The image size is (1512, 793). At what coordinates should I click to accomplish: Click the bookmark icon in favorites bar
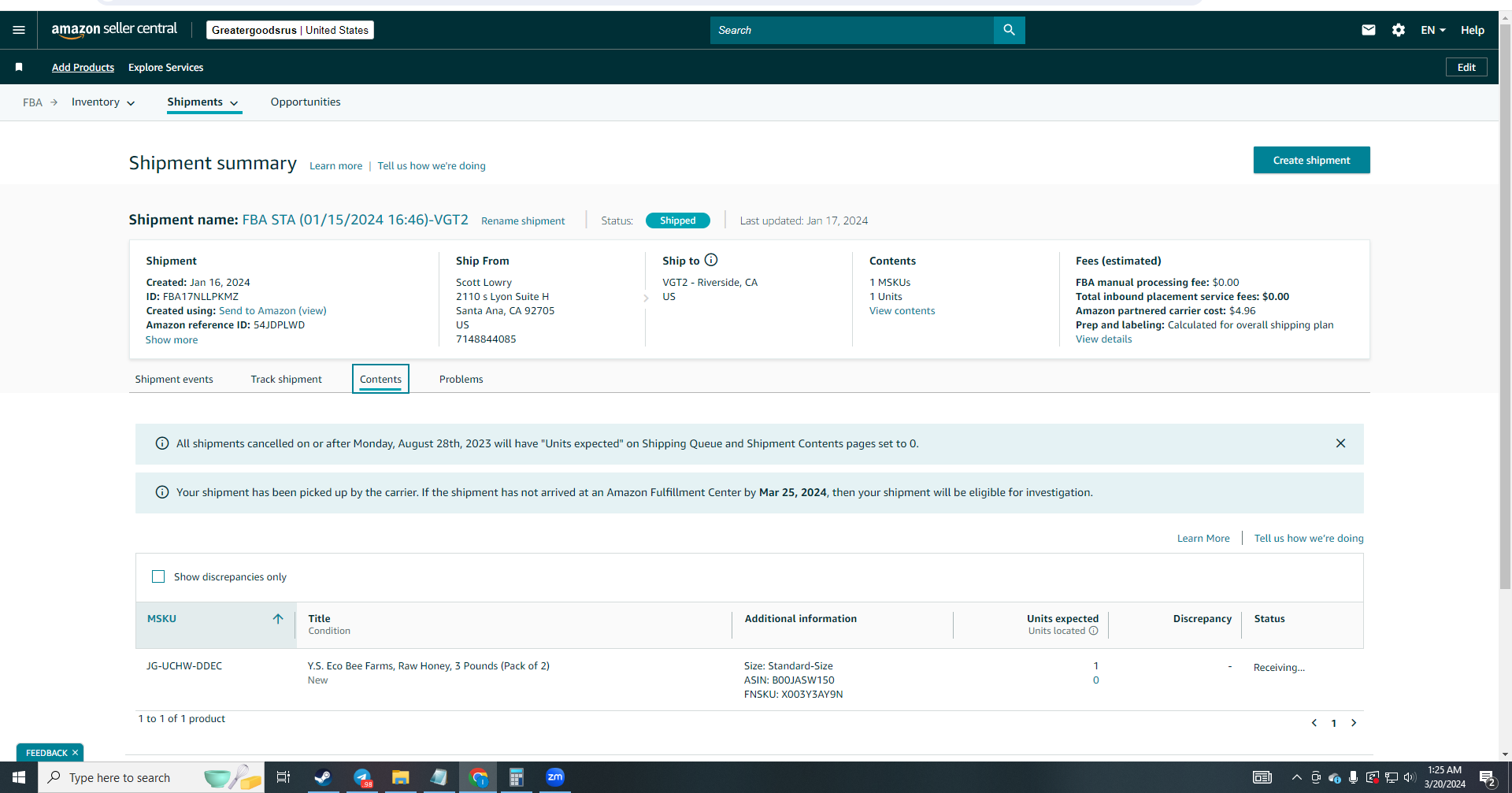pos(19,67)
